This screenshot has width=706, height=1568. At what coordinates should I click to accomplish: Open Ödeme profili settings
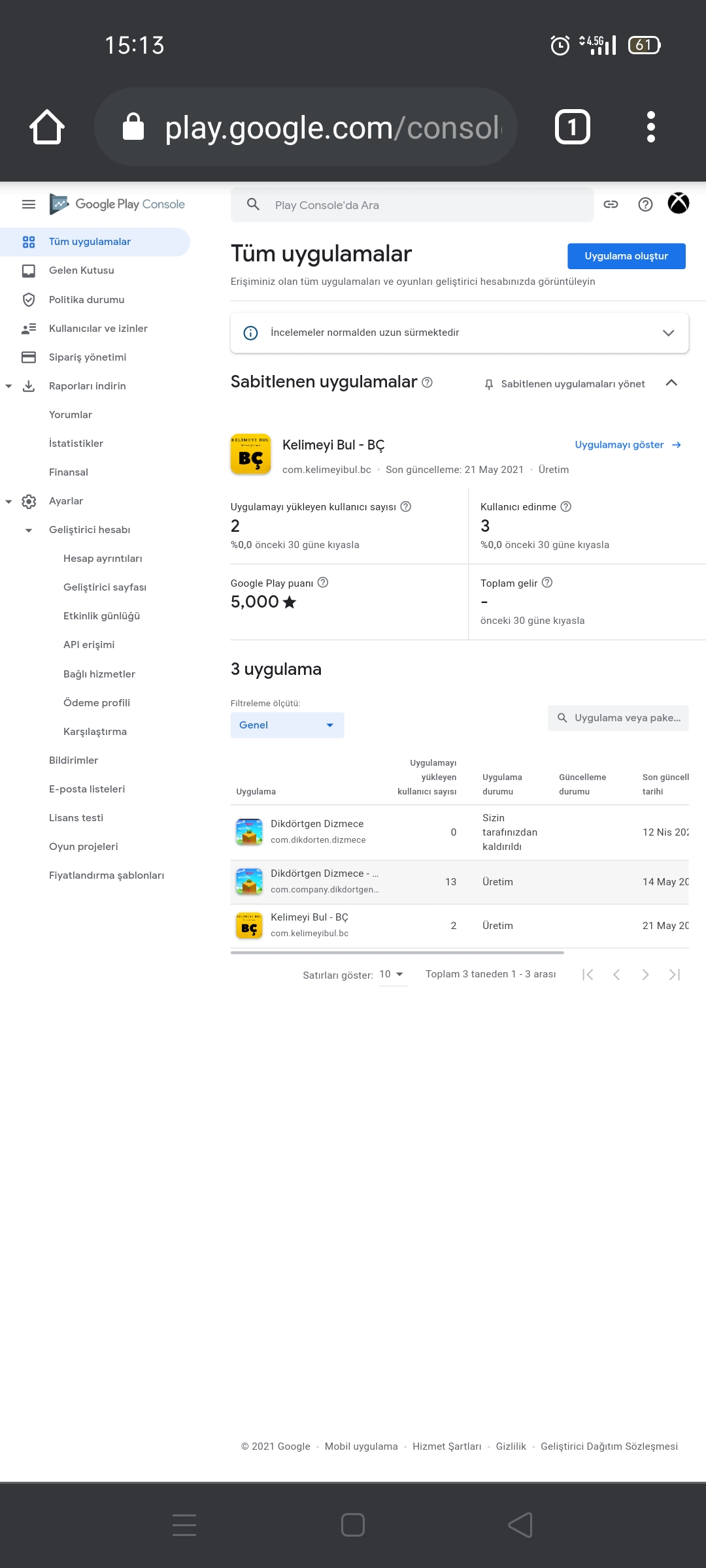(x=97, y=703)
